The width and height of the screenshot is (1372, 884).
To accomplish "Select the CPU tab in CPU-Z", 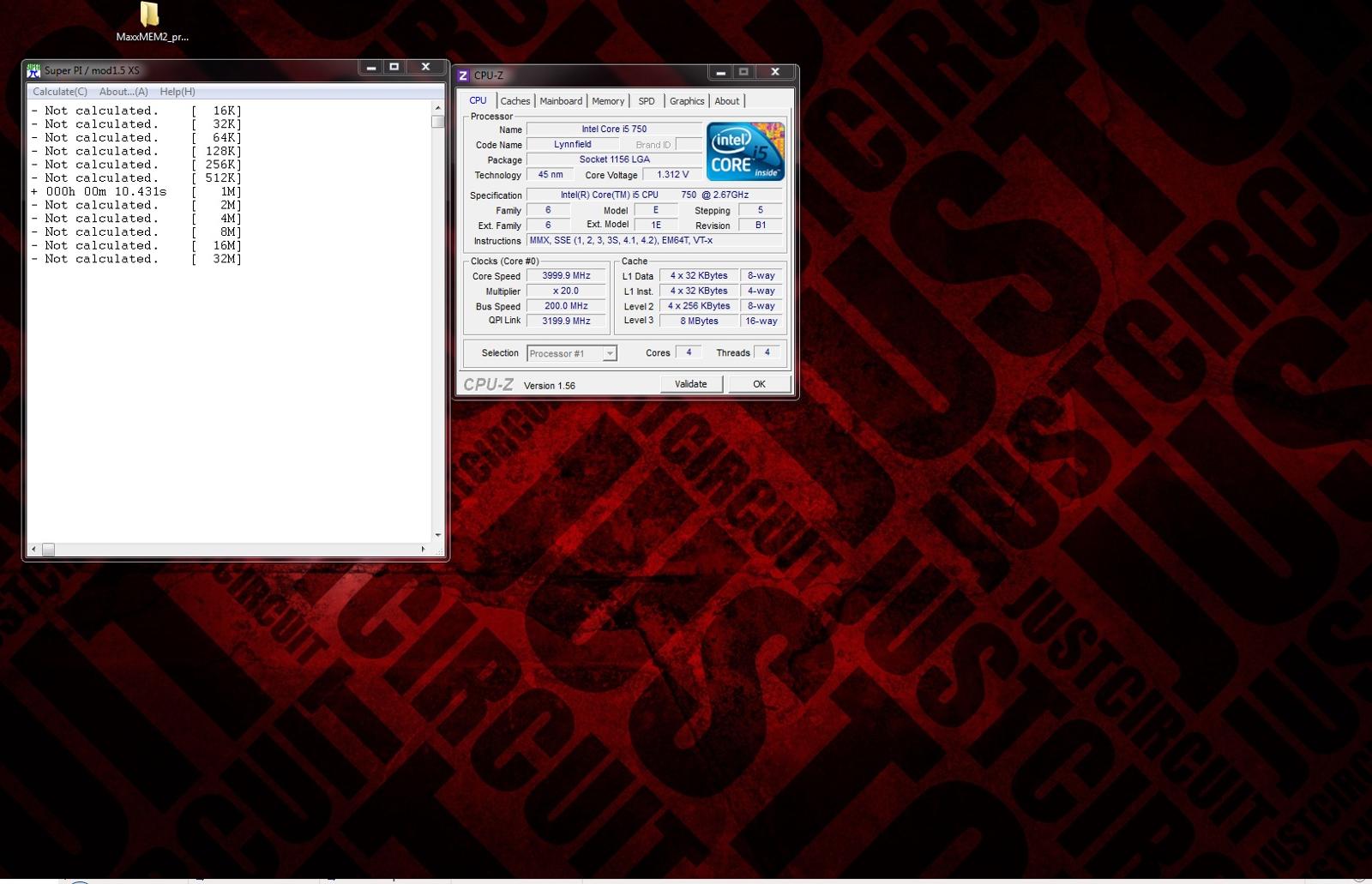I will pos(478,100).
